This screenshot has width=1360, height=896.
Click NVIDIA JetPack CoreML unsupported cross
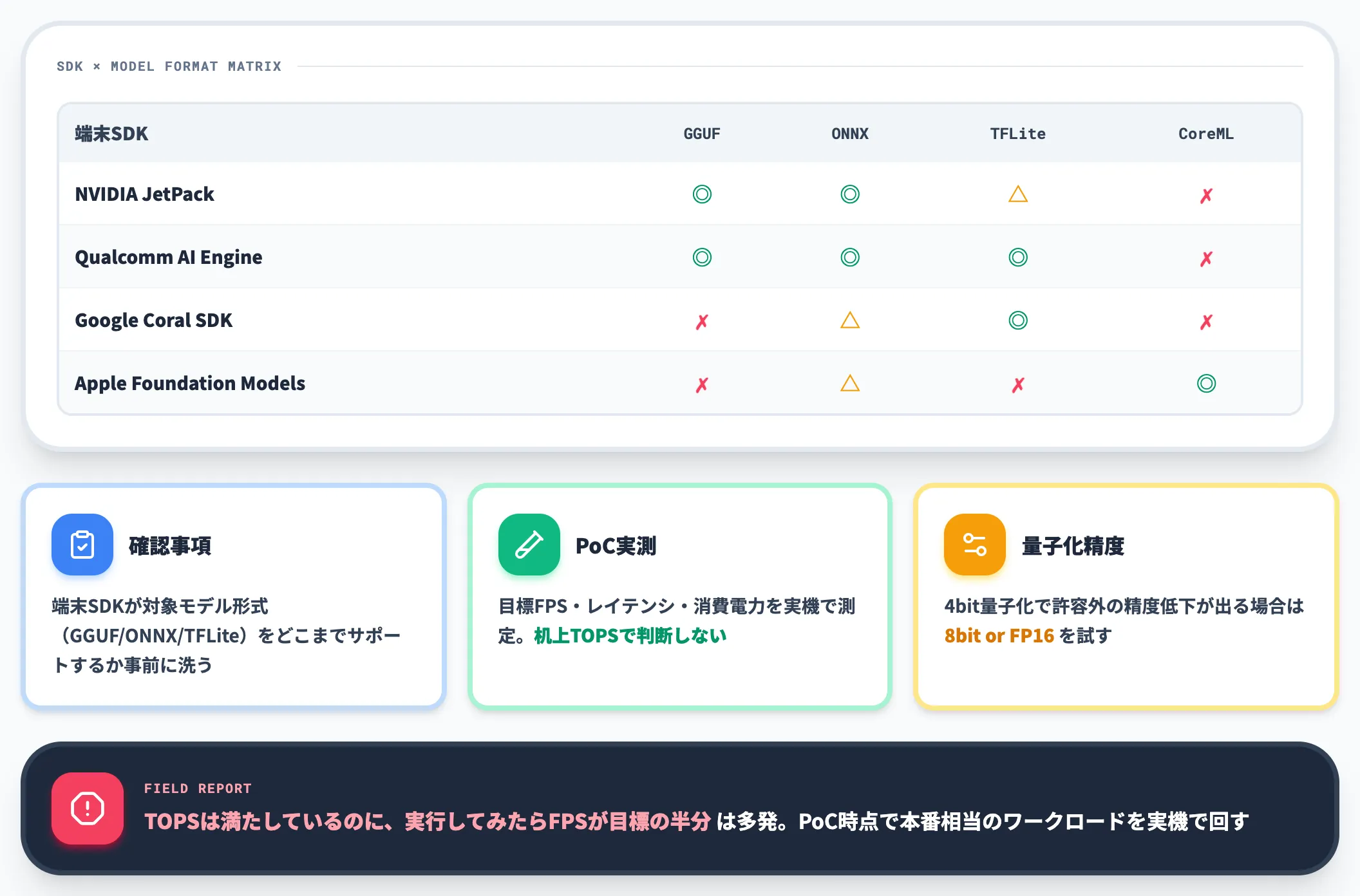(x=1206, y=196)
